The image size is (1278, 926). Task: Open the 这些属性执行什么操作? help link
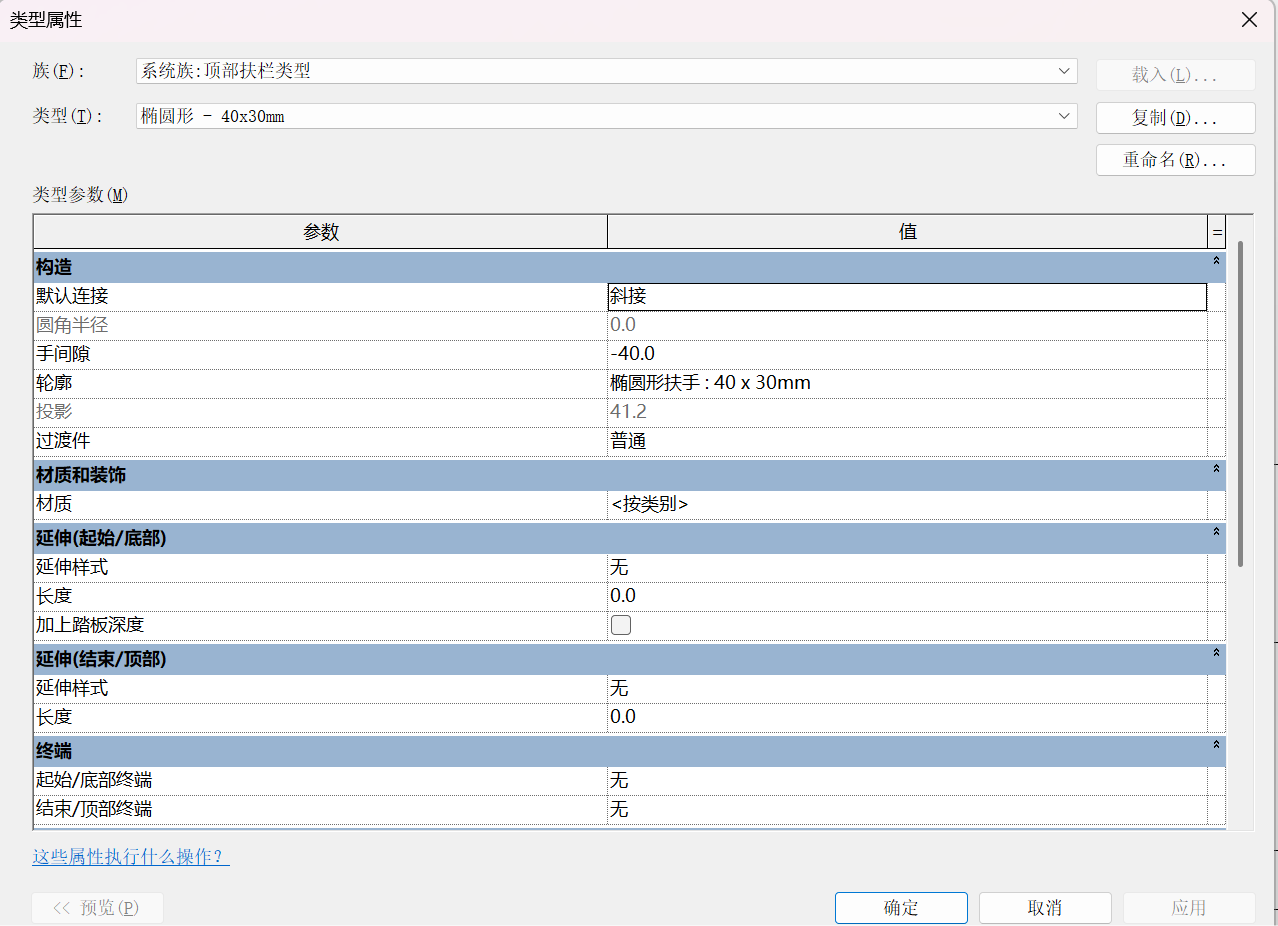pos(130,857)
